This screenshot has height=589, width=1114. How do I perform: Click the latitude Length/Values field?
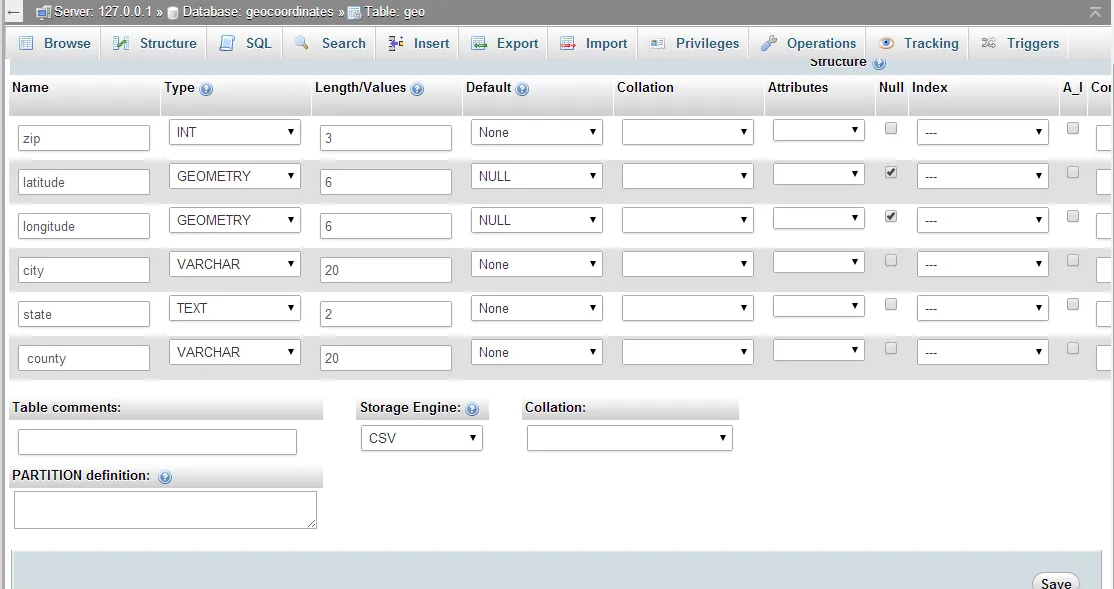click(386, 182)
